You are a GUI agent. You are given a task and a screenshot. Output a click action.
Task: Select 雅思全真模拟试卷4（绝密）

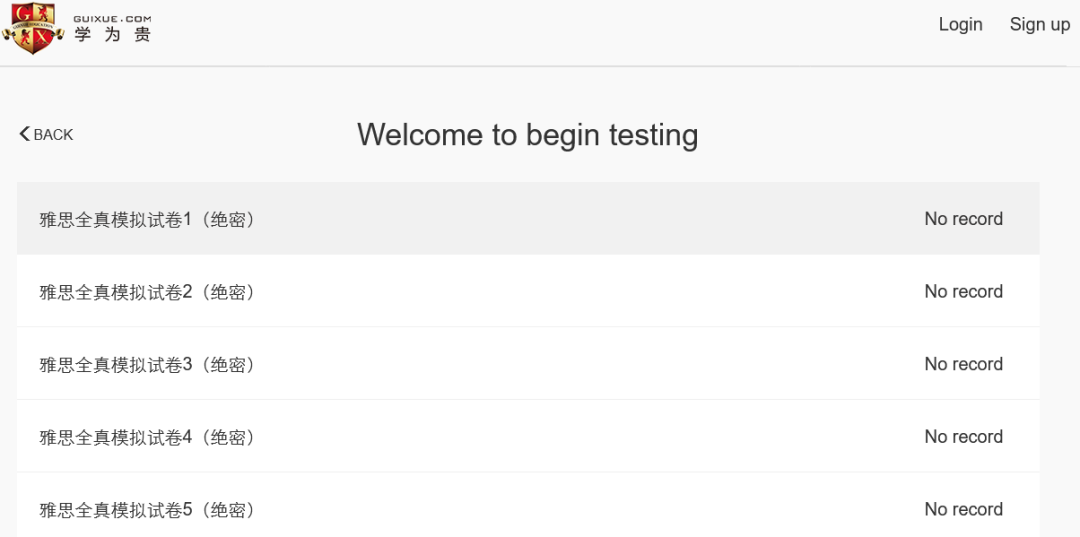pyautogui.click(x=528, y=436)
